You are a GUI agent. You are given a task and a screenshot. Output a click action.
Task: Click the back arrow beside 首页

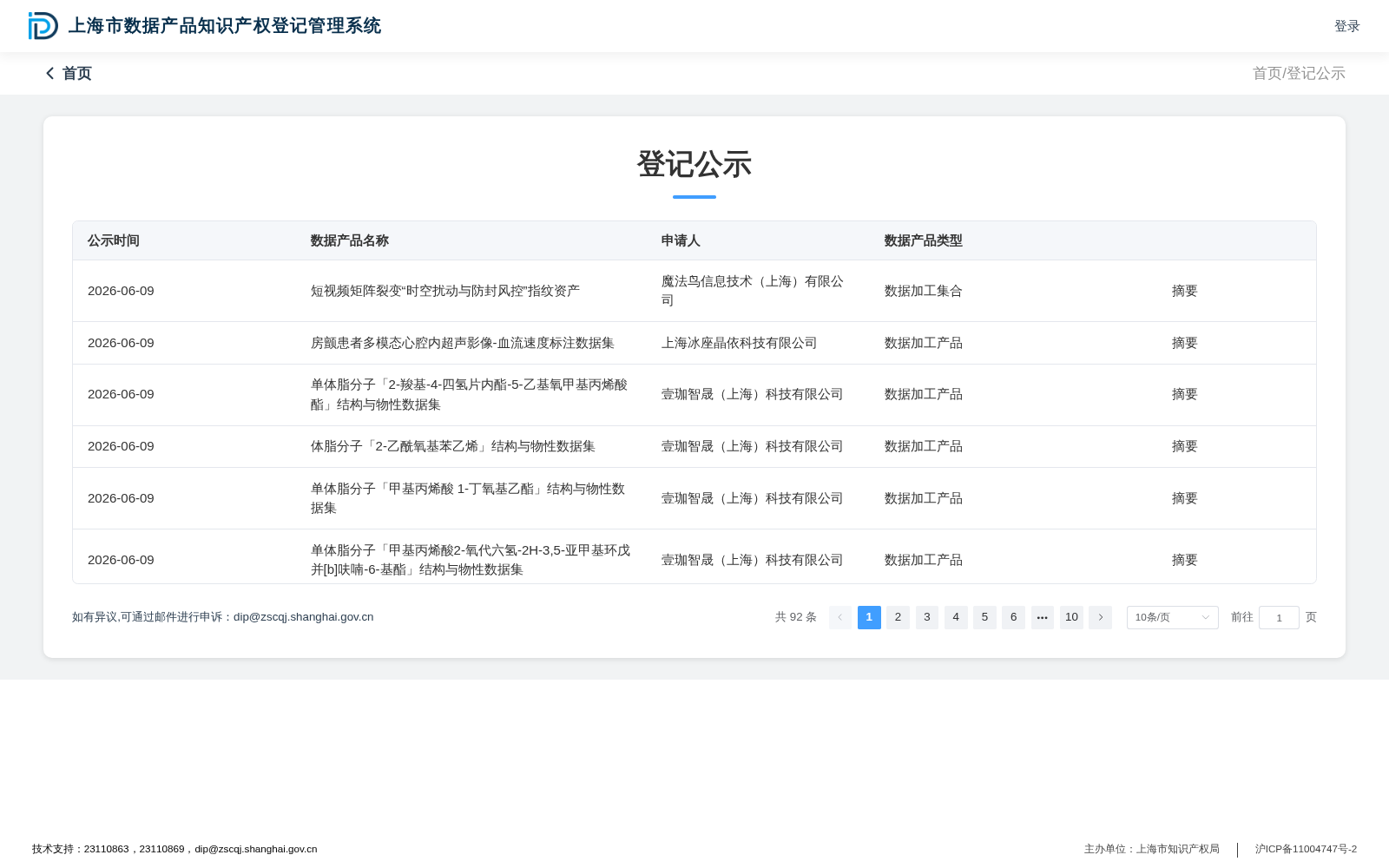(50, 74)
